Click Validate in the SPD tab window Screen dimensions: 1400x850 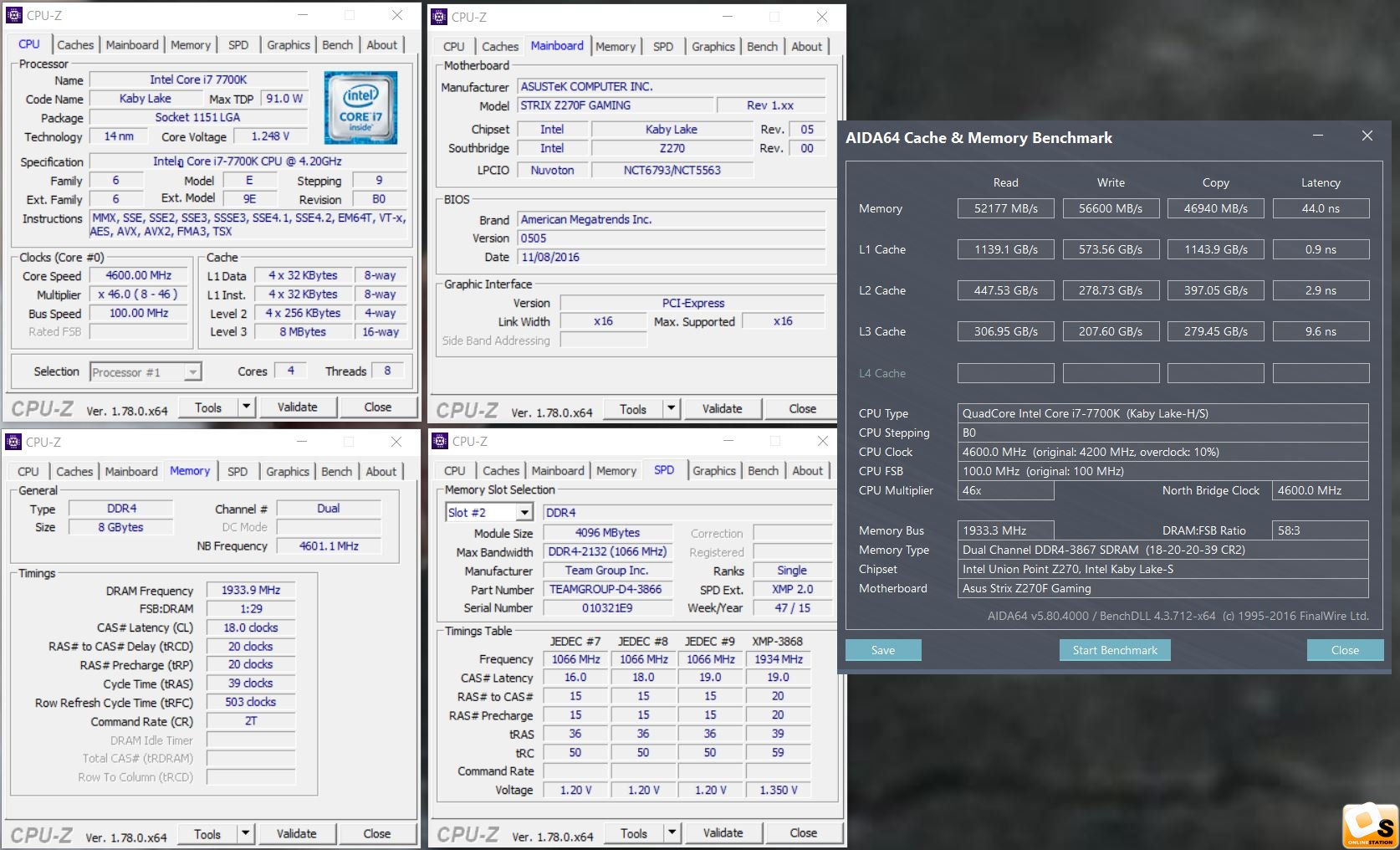(723, 832)
